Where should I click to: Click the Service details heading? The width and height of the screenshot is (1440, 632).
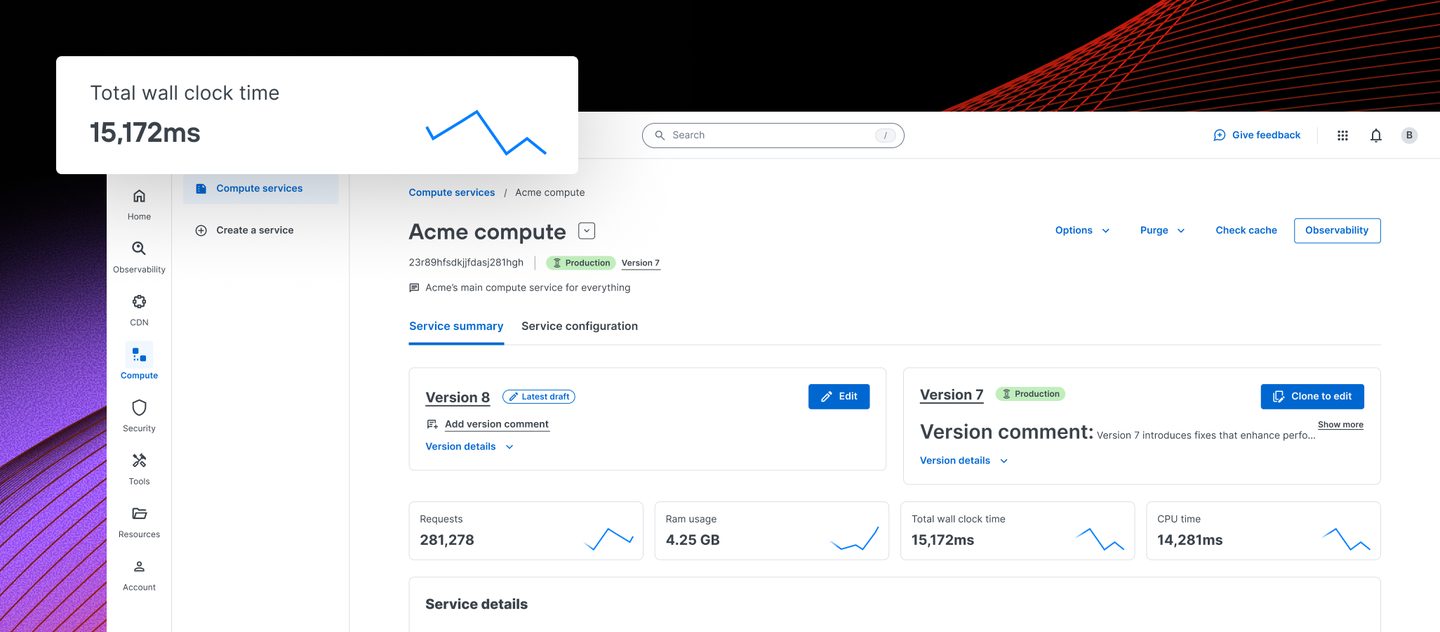[x=476, y=604]
